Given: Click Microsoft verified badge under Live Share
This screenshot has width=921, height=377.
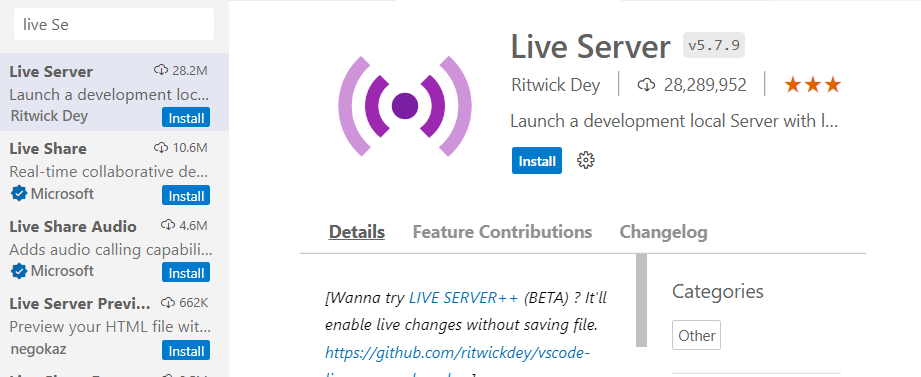Looking at the screenshot, I should [x=19, y=194].
